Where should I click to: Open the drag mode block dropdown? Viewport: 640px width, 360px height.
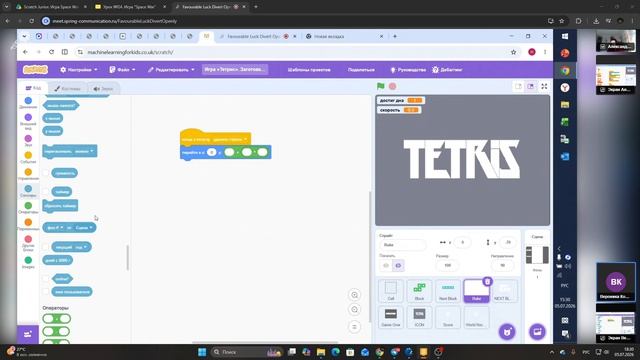coord(92,151)
